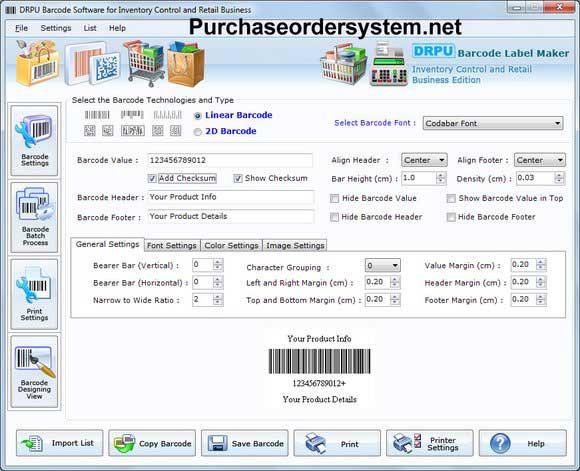Image resolution: width=580 pixels, height=471 pixels.
Task: Open the Character Grouping dropdown
Action: (382, 265)
